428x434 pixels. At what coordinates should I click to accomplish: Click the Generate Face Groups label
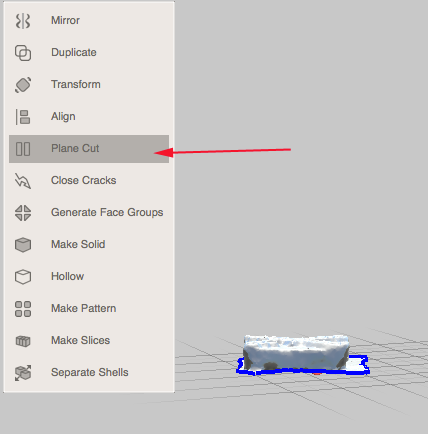point(107,212)
